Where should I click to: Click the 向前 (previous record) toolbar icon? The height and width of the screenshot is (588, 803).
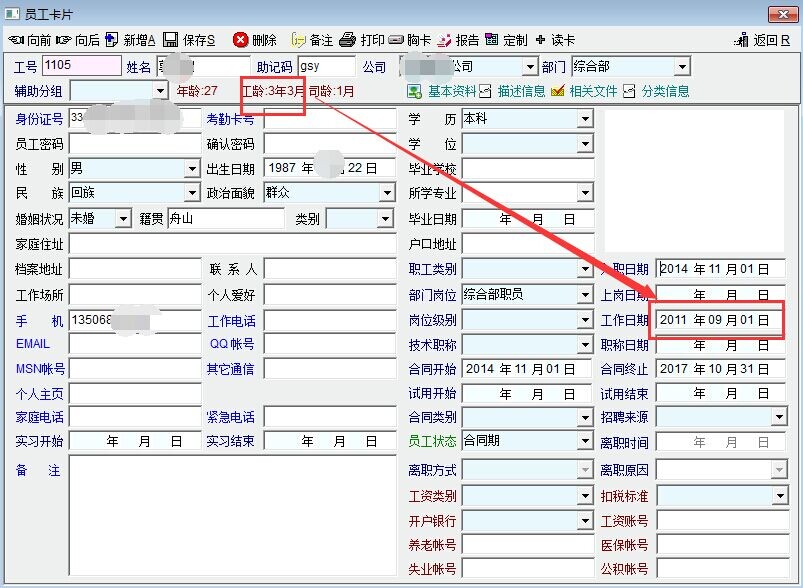[x=16, y=40]
